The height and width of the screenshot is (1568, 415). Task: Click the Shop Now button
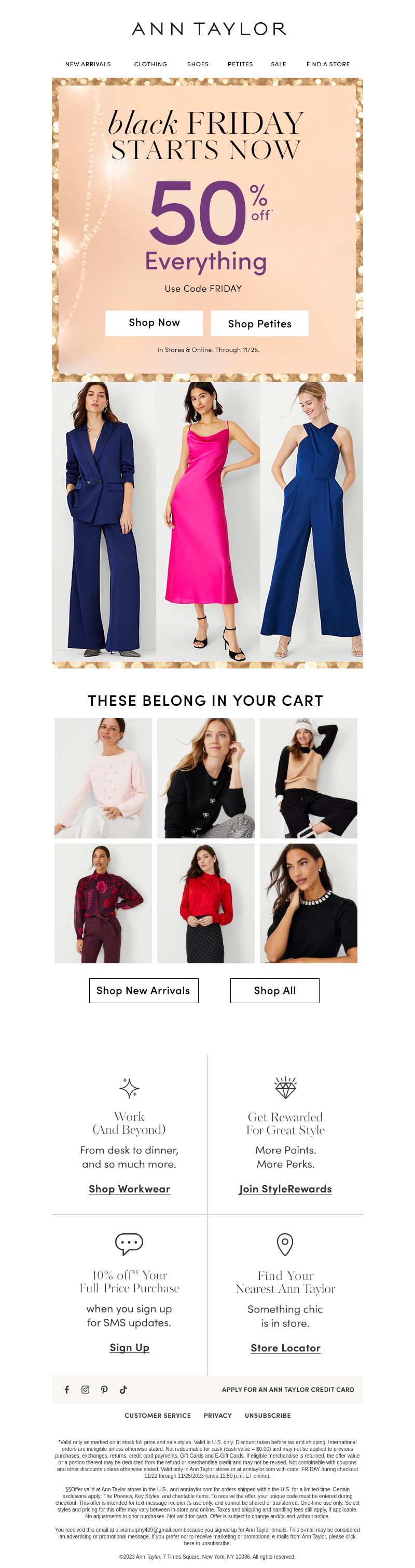(154, 323)
